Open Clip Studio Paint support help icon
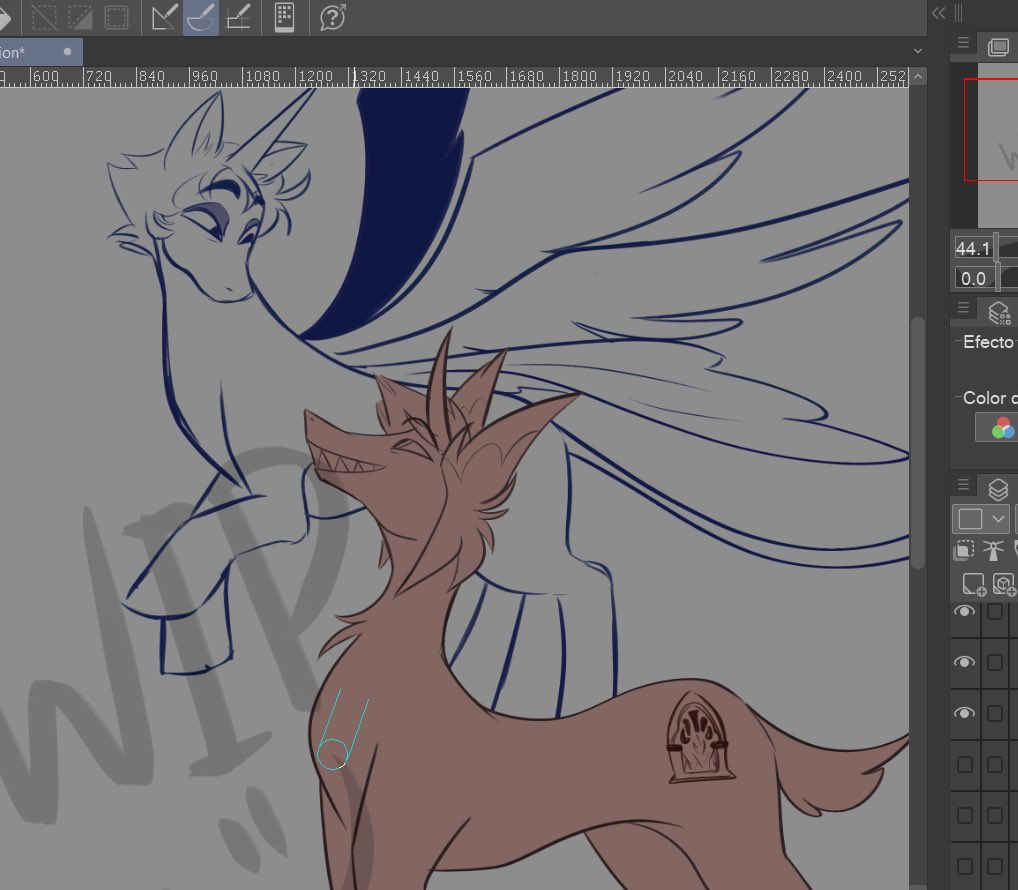The image size is (1018, 890). click(x=332, y=18)
